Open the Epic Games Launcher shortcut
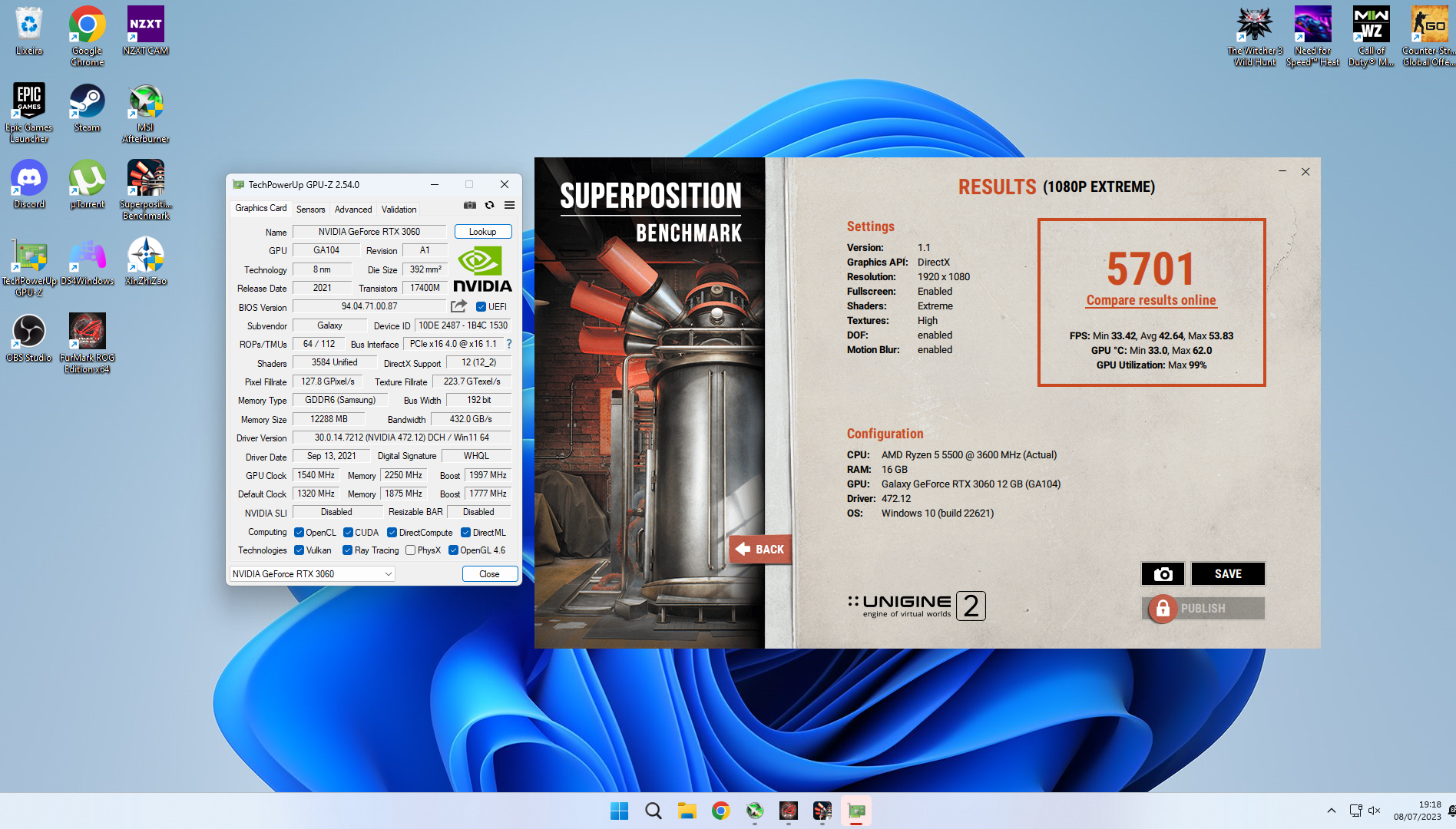This screenshot has height=829, width=1456. click(29, 113)
